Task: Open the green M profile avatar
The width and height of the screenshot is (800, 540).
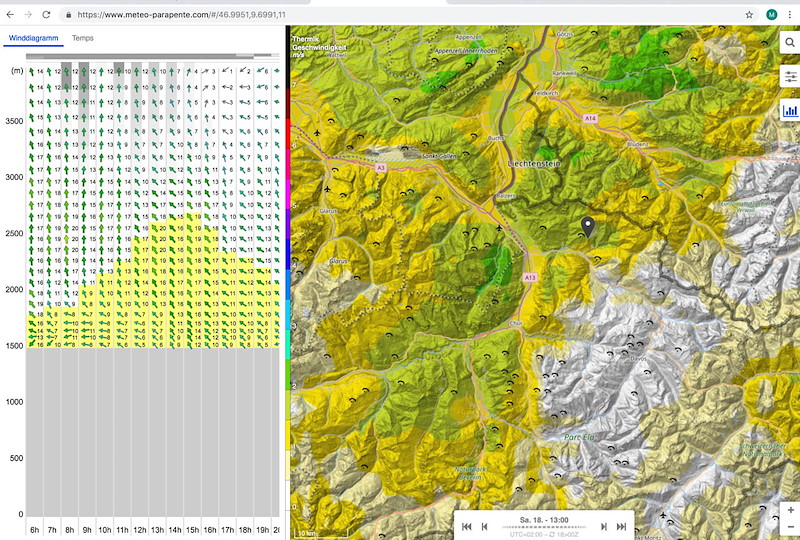Action: pos(771,15)
